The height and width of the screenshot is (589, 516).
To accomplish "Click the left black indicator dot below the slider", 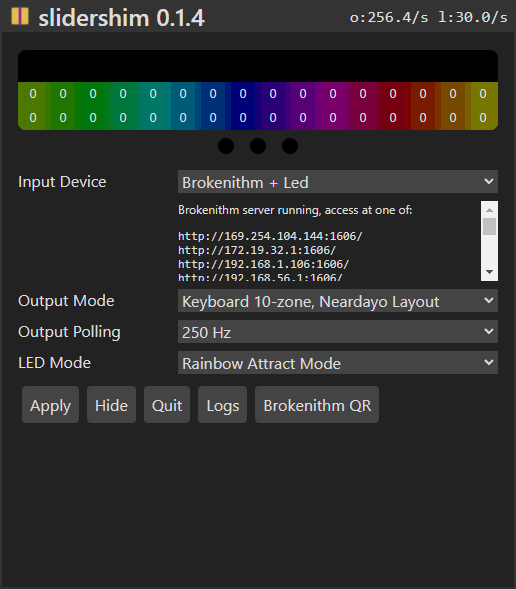I will pos(226,146).
